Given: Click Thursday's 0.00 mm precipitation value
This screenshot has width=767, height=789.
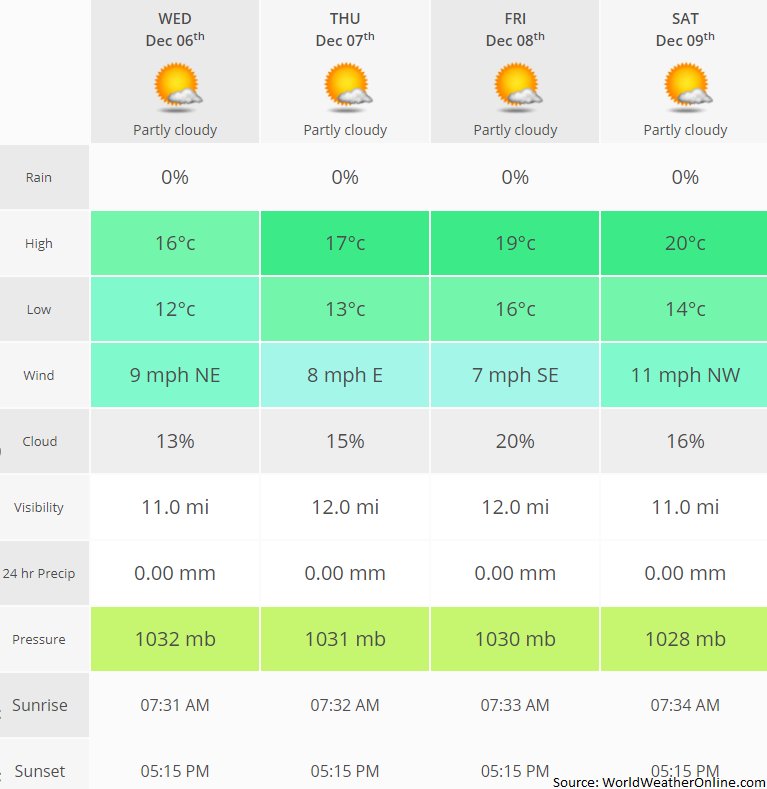Looking at the screenshot, I should click(x=345, y=573).
